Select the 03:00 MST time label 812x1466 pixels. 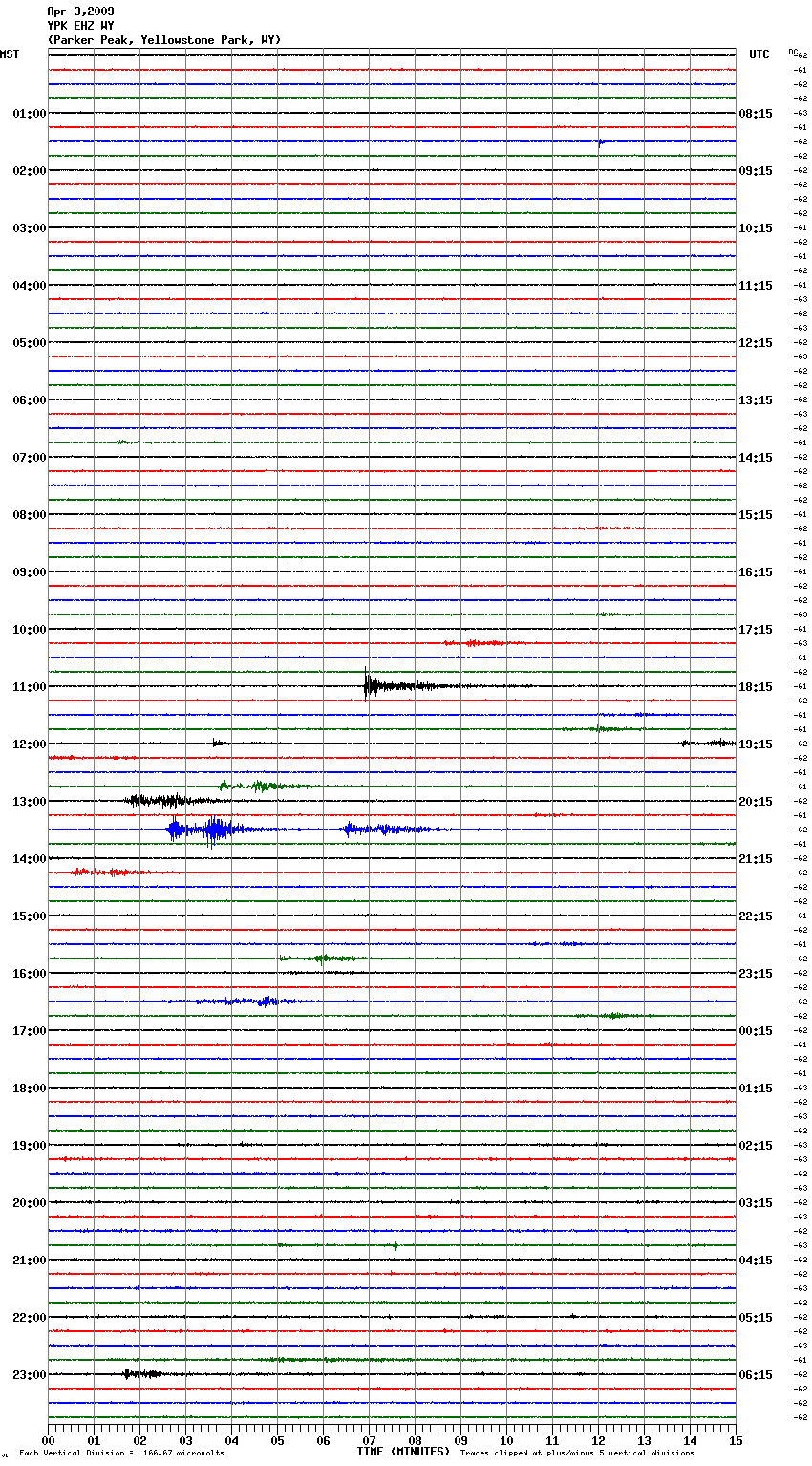coord(30,228)
